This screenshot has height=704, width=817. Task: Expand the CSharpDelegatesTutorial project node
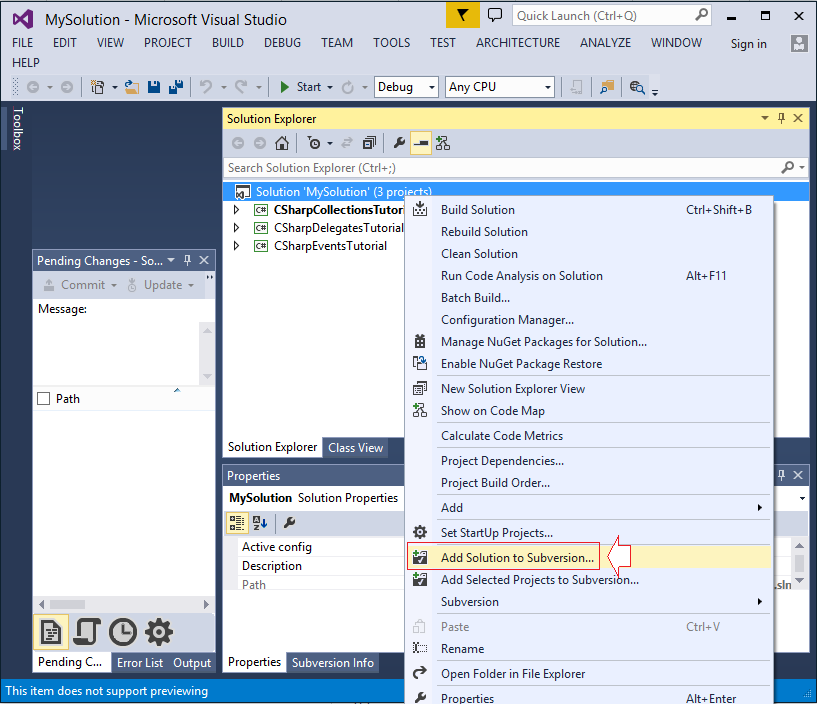tap(237, 228)
